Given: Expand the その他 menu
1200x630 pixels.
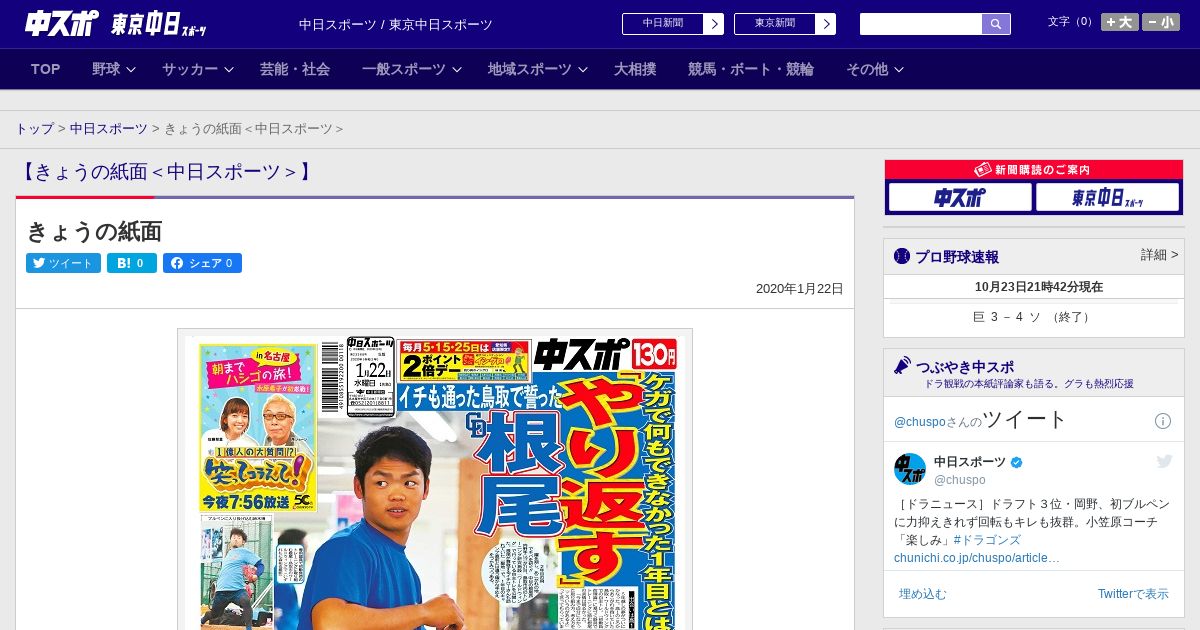Looking at the screenshot, I should click(x=875, y=69).
